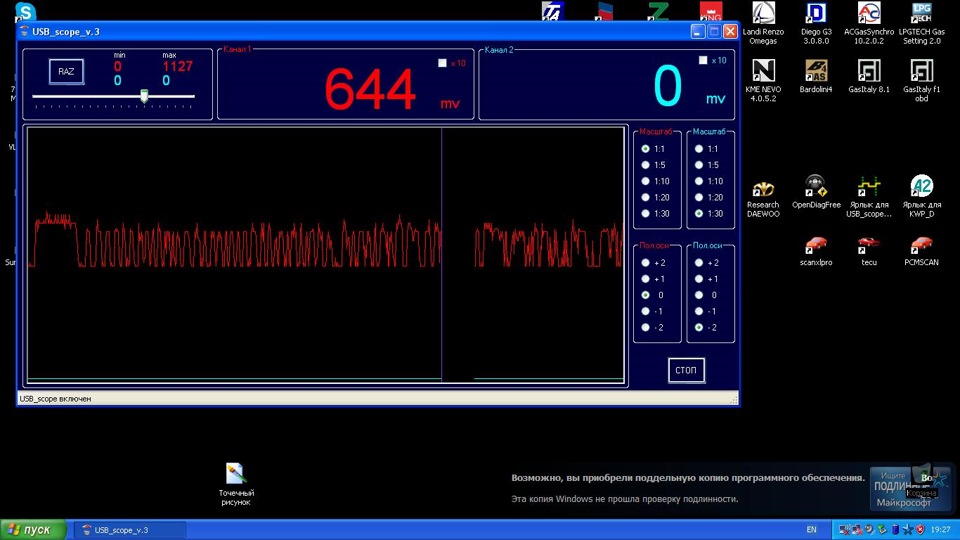
Task: Launch the OpenDiagFree desktop shortcut
Action: click(x=816, y=188)
